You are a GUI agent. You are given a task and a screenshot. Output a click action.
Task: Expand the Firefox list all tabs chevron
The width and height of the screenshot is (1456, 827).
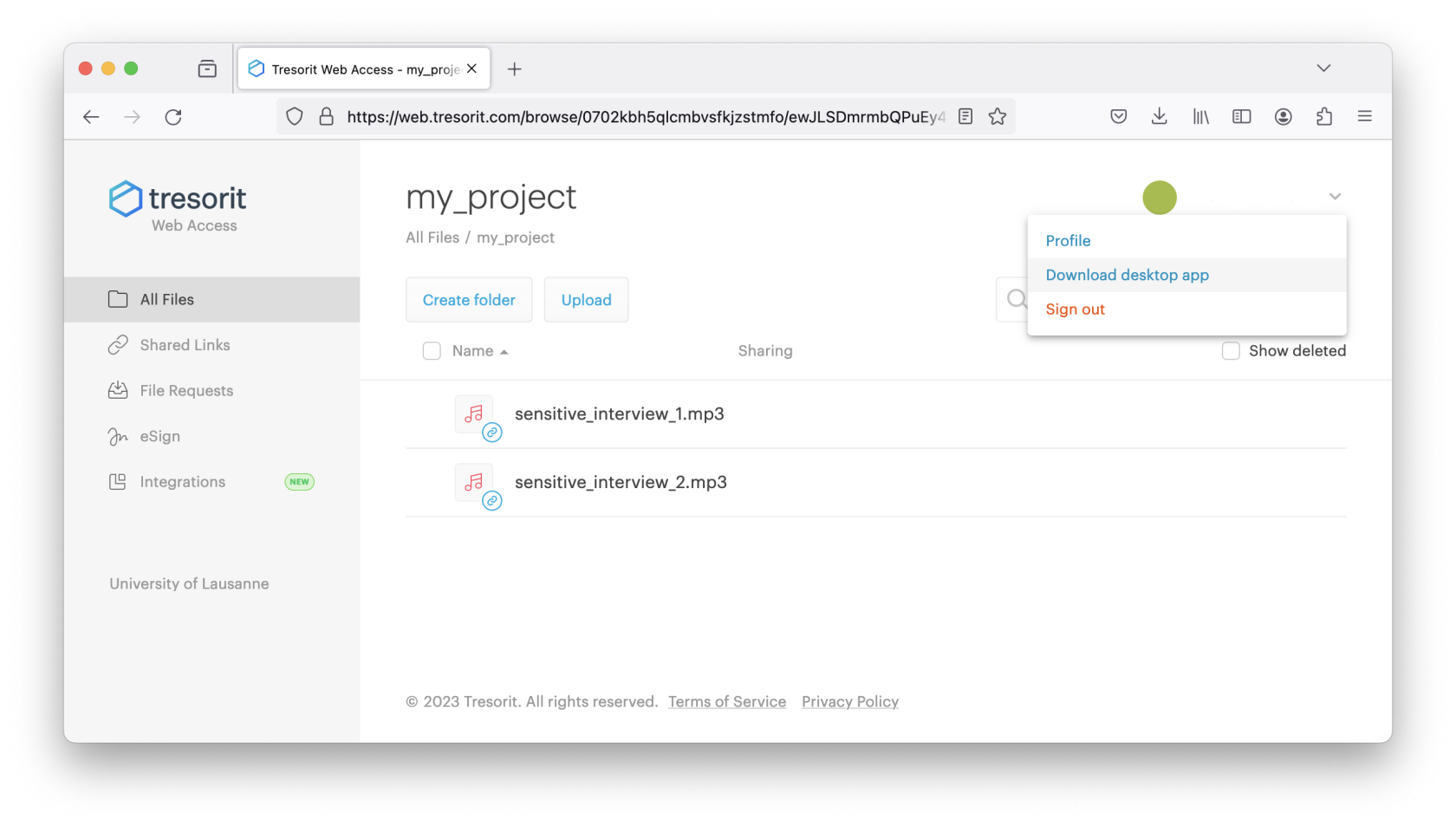(x=1323, y=68)
